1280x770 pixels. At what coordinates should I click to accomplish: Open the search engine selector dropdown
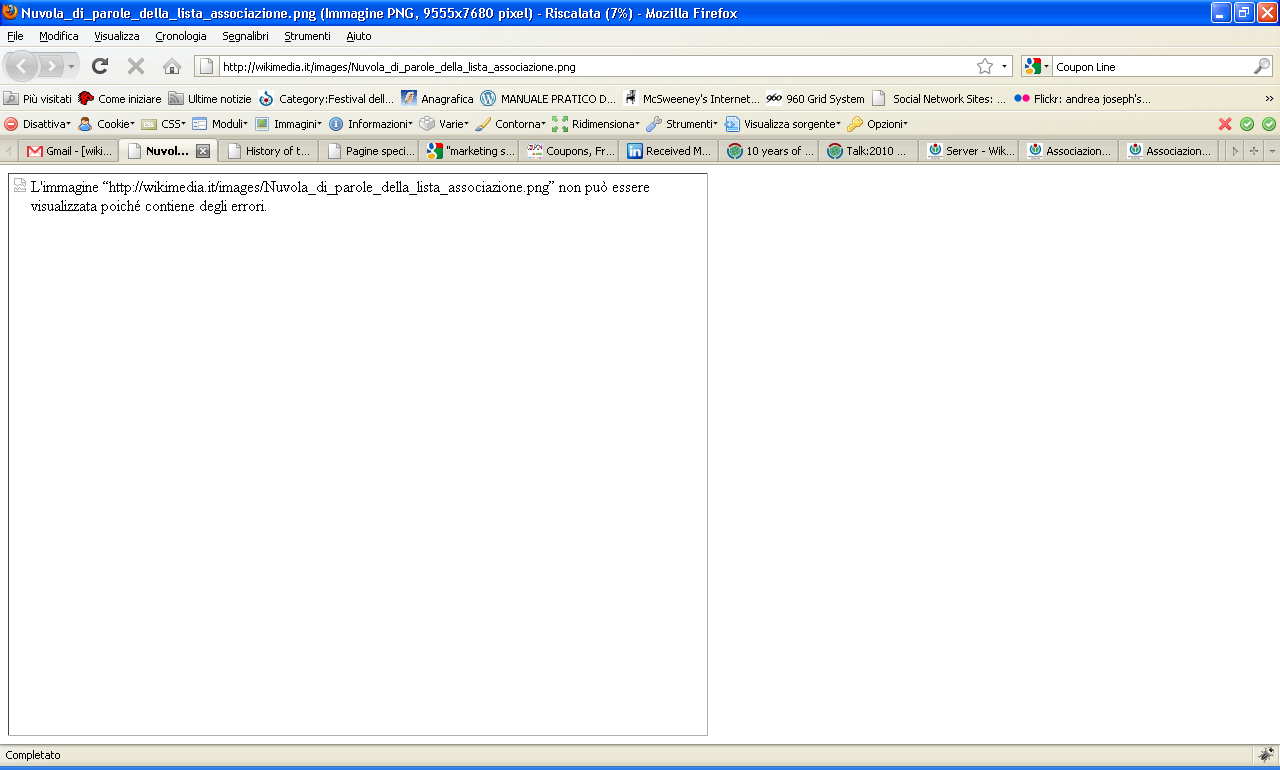pos(1037,67)
